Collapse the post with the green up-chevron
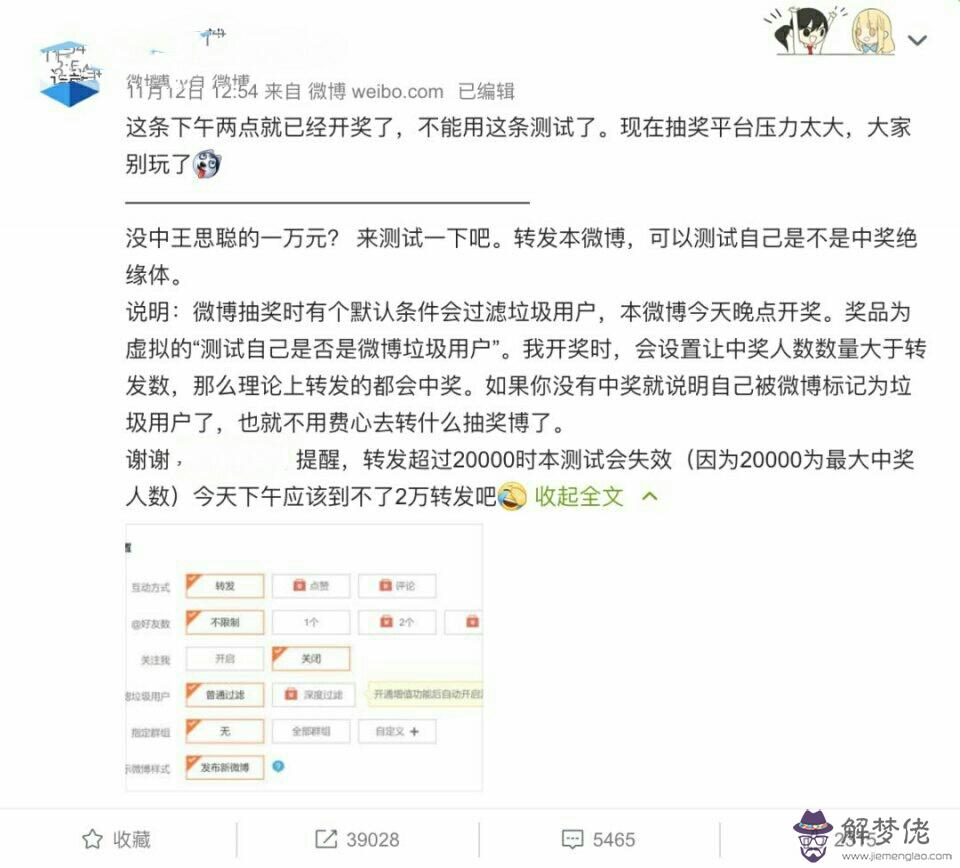The width and height of the screenshot is (960, 868). point(650,496)
